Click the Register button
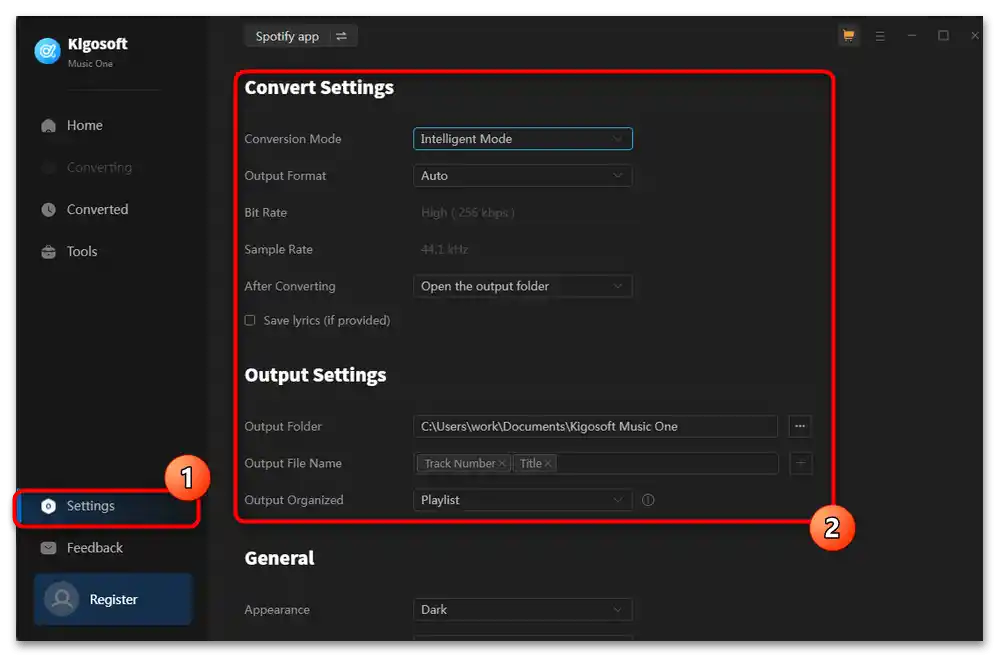Viewport: 999px width, 657px height. pos(113,600)
